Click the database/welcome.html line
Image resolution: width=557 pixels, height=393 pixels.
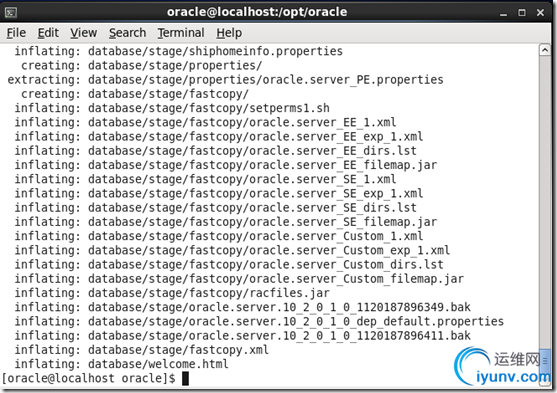point(121,364)
